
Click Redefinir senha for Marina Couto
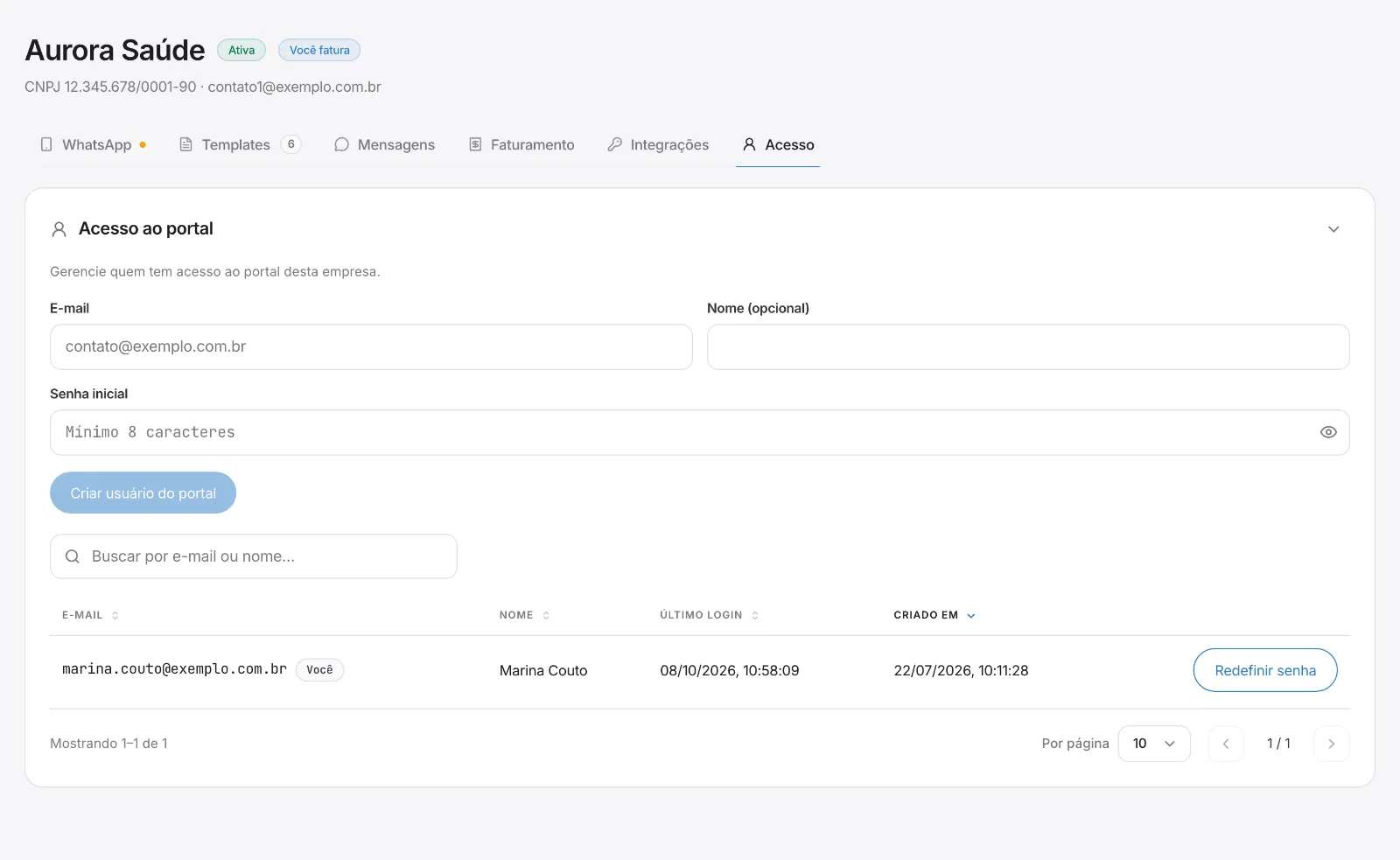pos(1265,670)
